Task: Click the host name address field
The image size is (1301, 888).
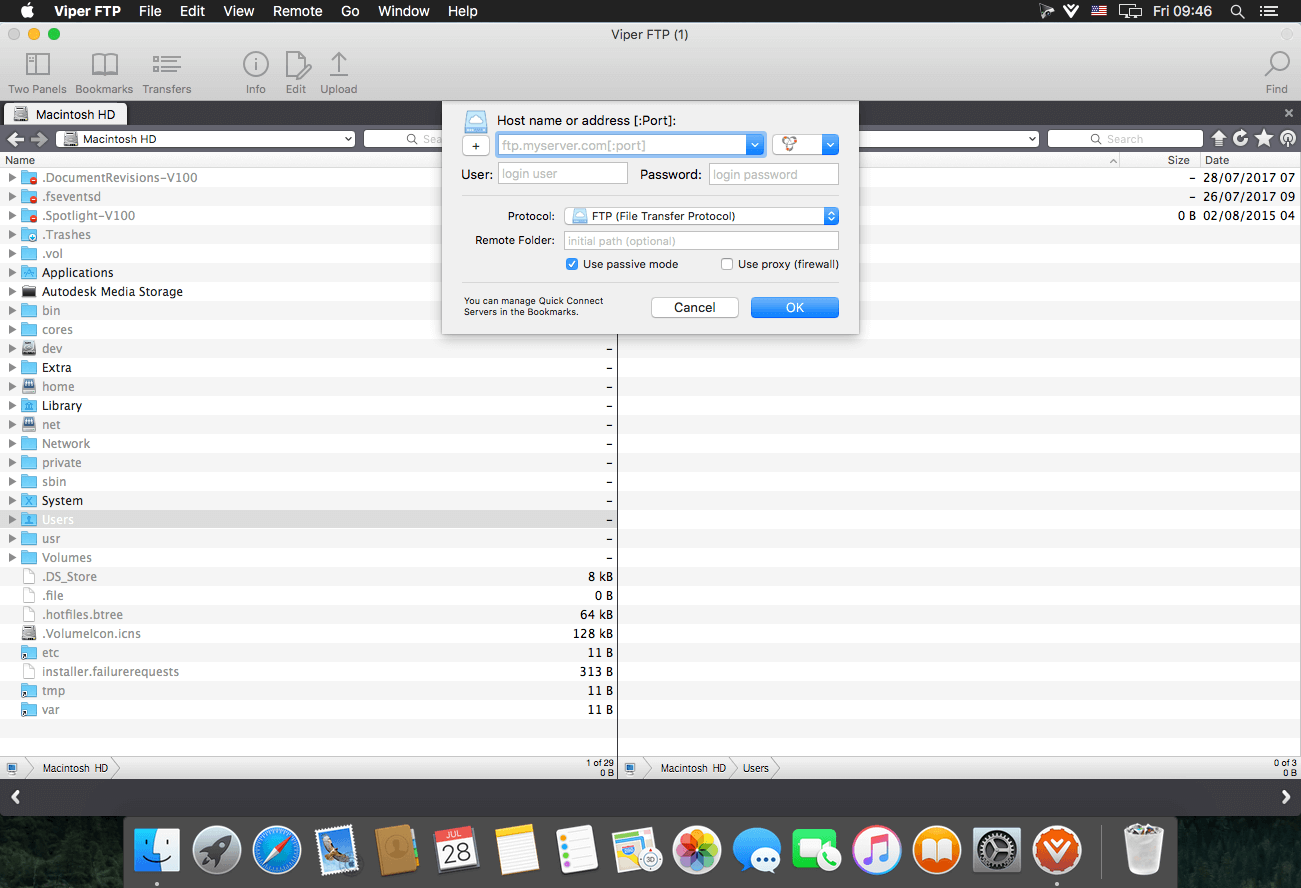Action: [621, 145]
